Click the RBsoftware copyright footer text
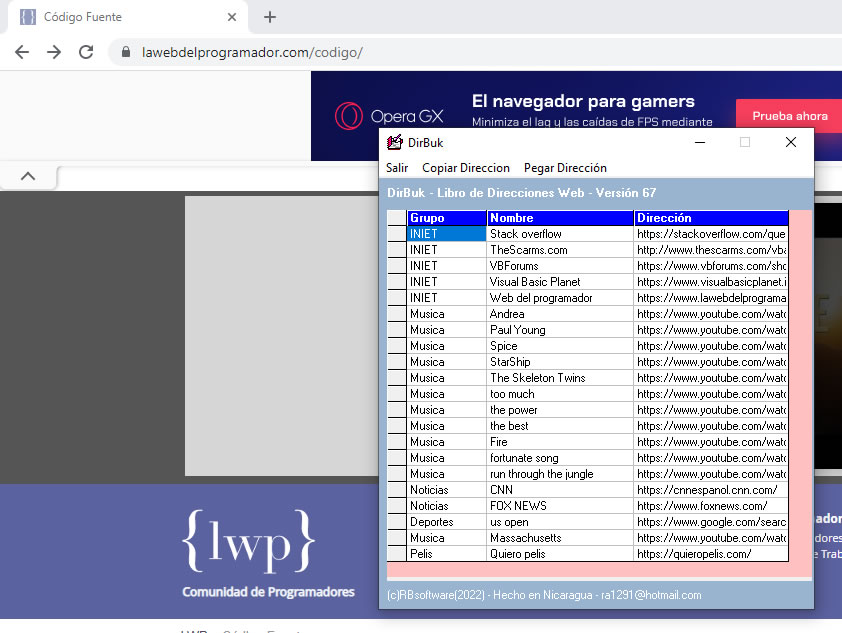The height and width of the screenshot is (633, 842). 544,595
